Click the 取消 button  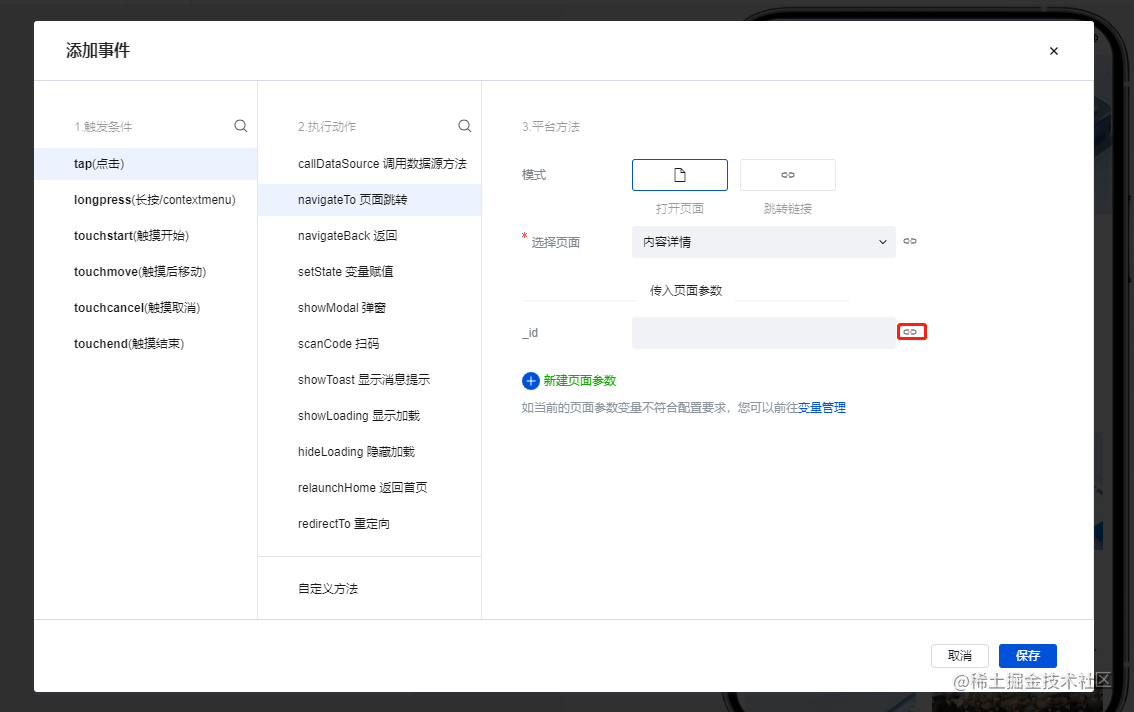click(960, 656)
